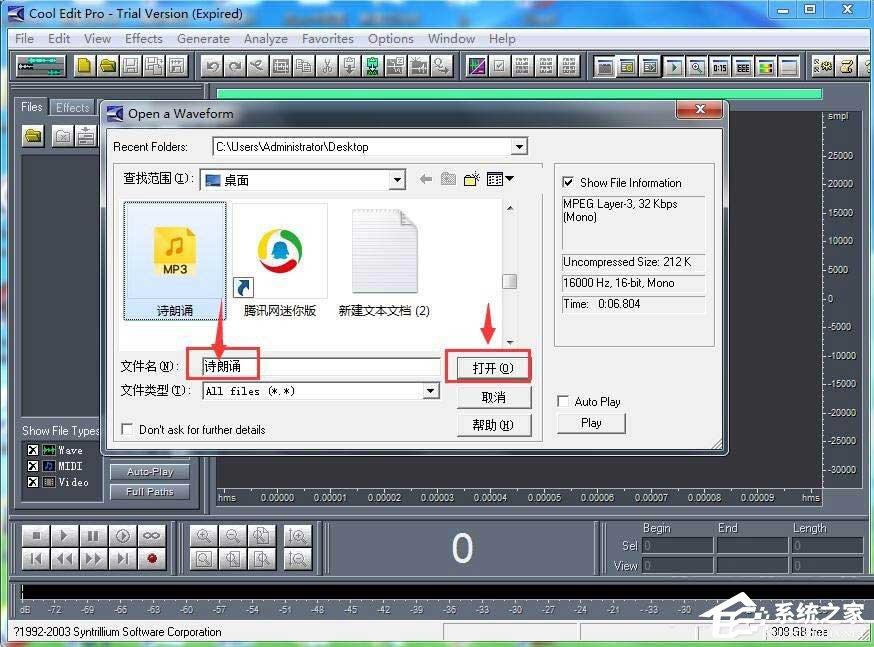The image size is (874, 647).
Task: Click the record button in transport controls
Action: click(x=151, y=559)
